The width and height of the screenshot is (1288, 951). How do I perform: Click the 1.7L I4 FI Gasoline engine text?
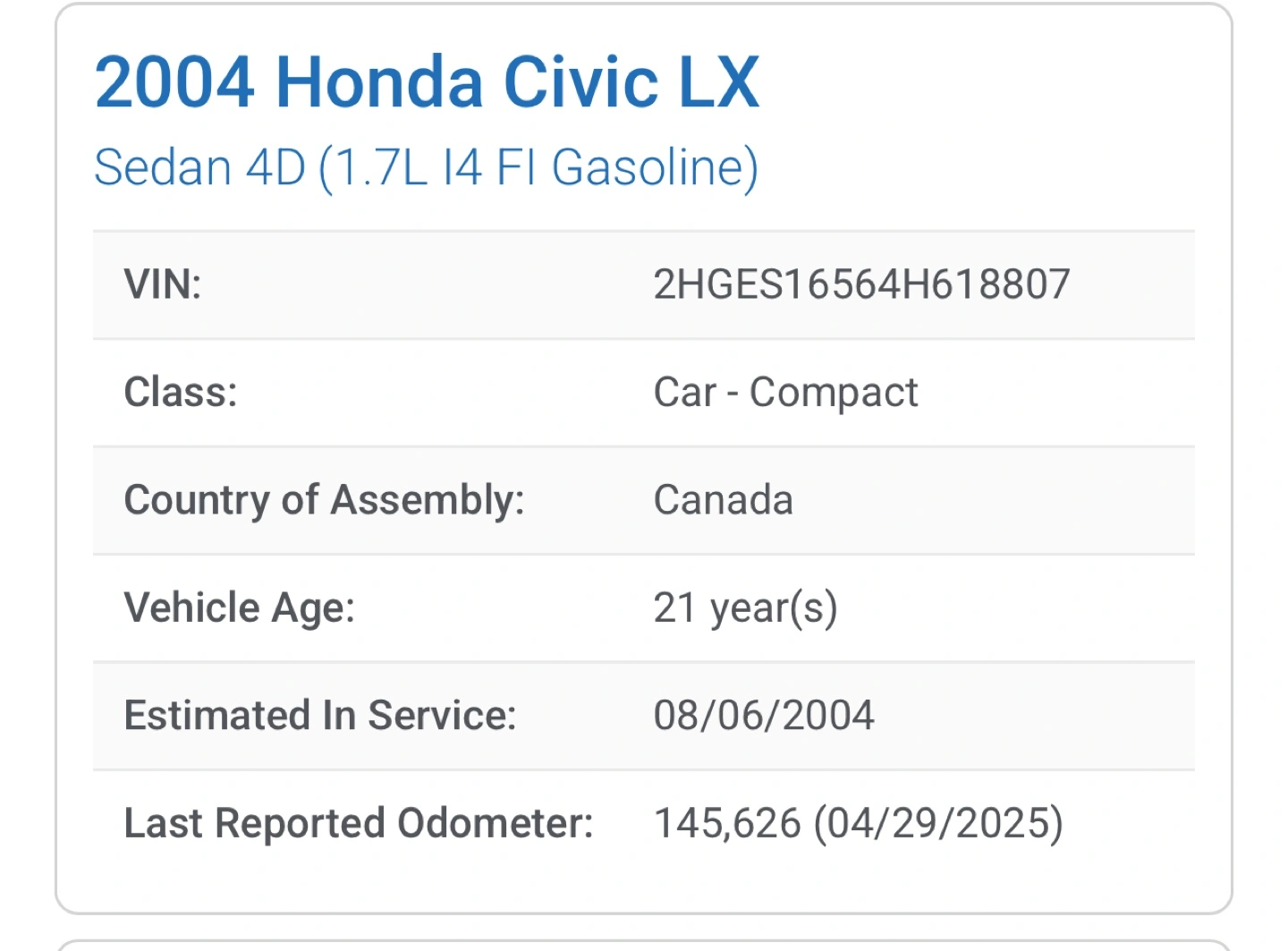pyautogui.click(x=538, y=167)
